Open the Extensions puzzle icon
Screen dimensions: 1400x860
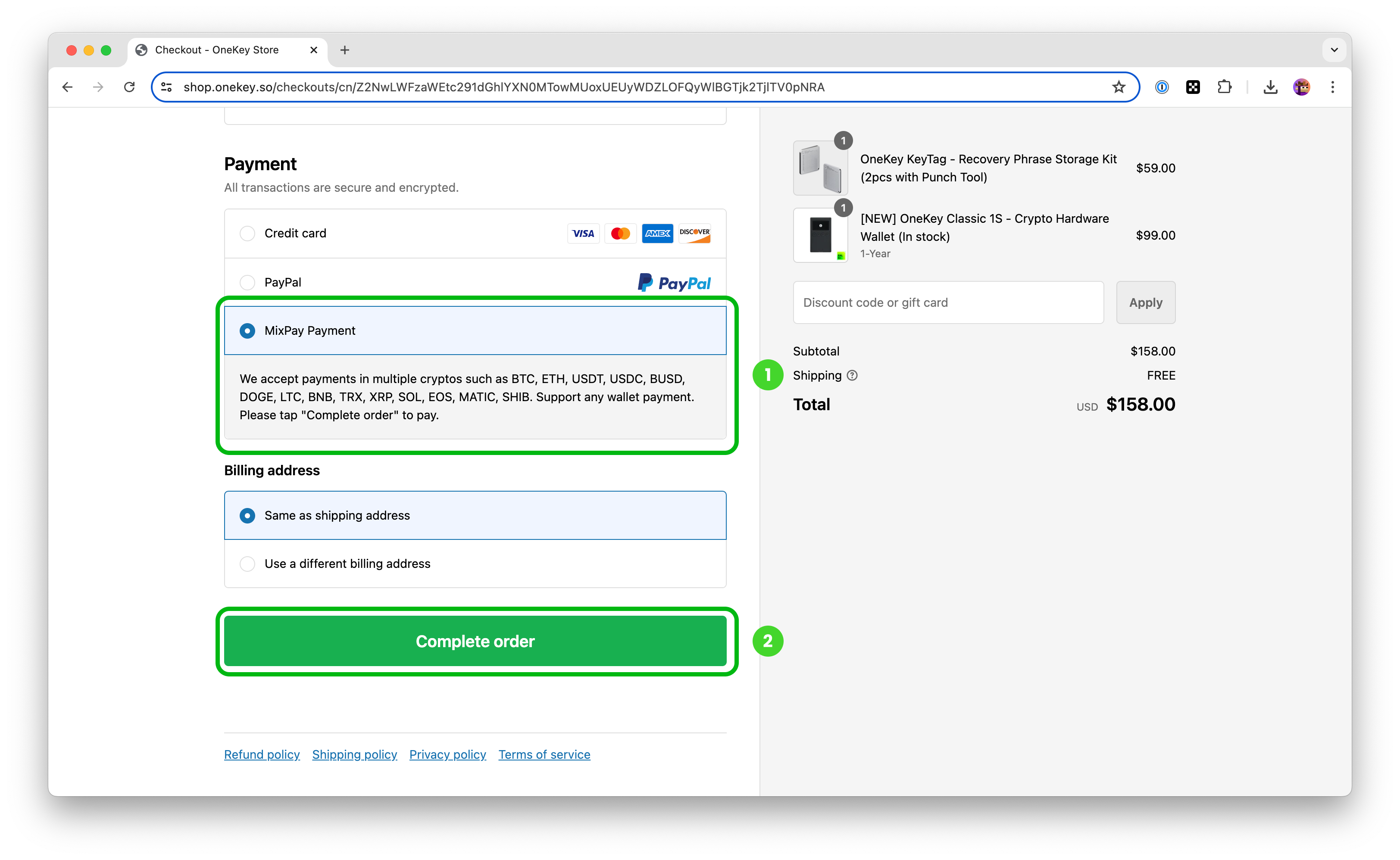(1224, 87)
